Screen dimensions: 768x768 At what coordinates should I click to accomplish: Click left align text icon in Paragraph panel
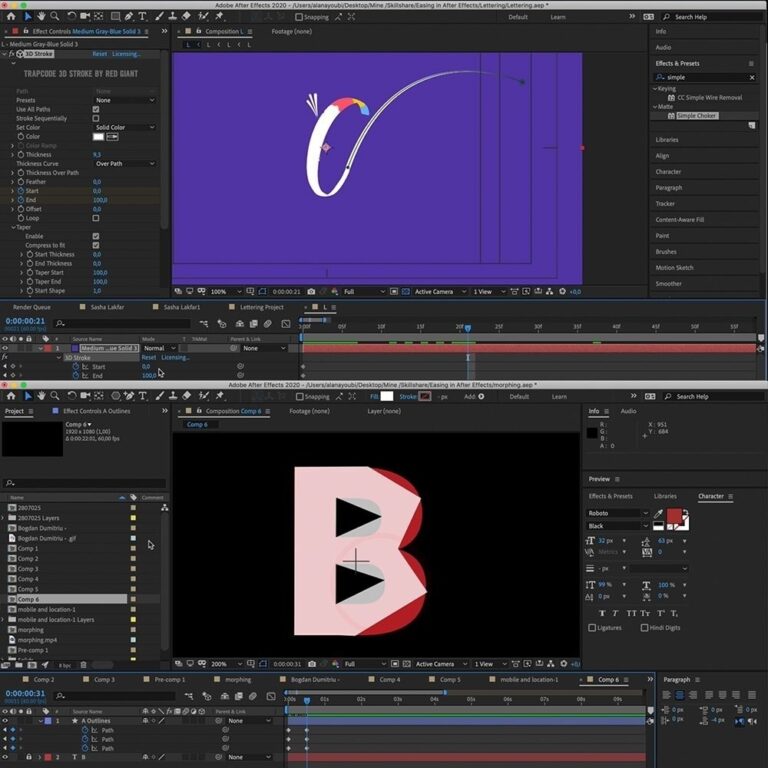[x=666, y=695]
